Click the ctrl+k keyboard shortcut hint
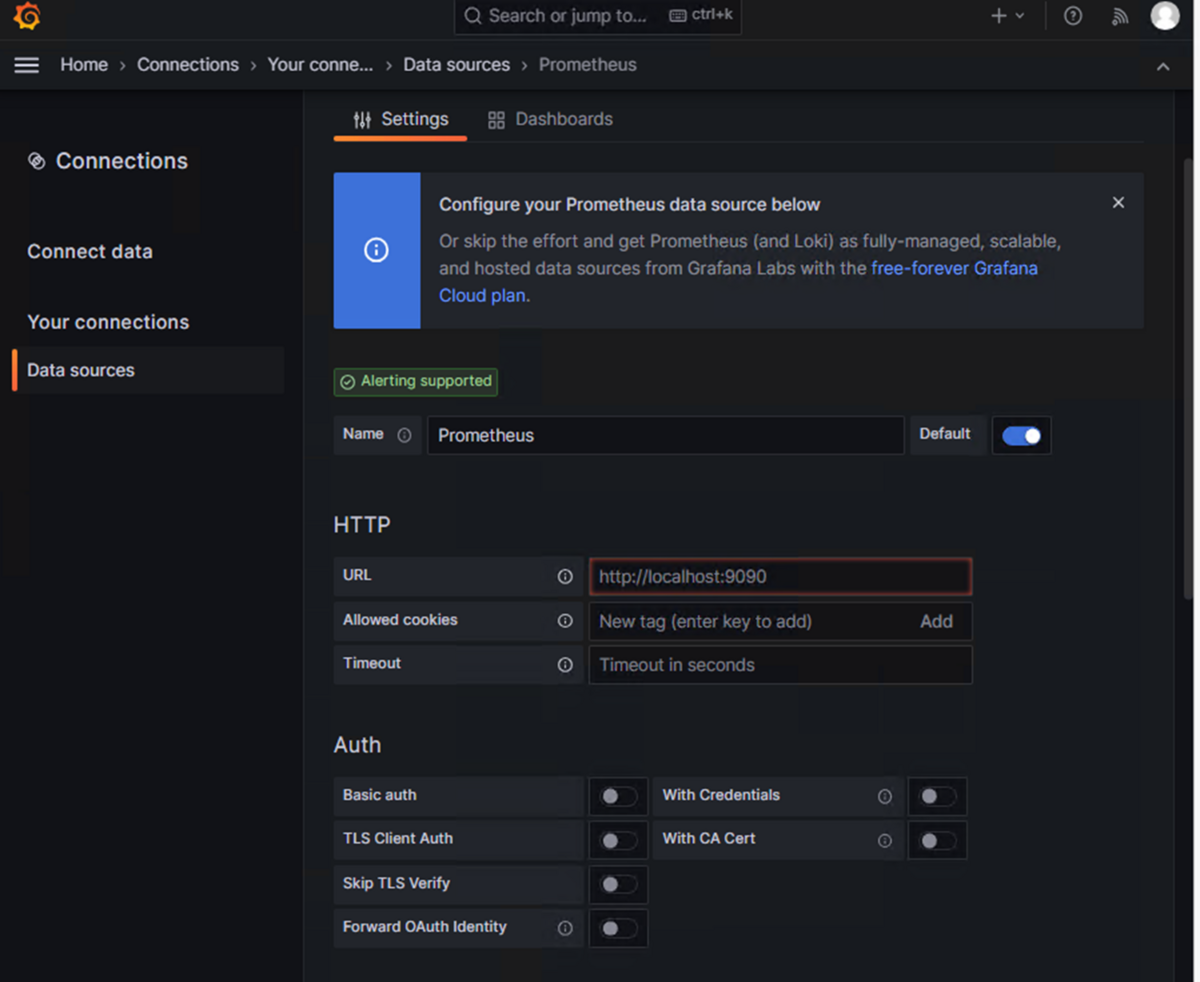Screen dimensions: 1200x982 [701, 16]
